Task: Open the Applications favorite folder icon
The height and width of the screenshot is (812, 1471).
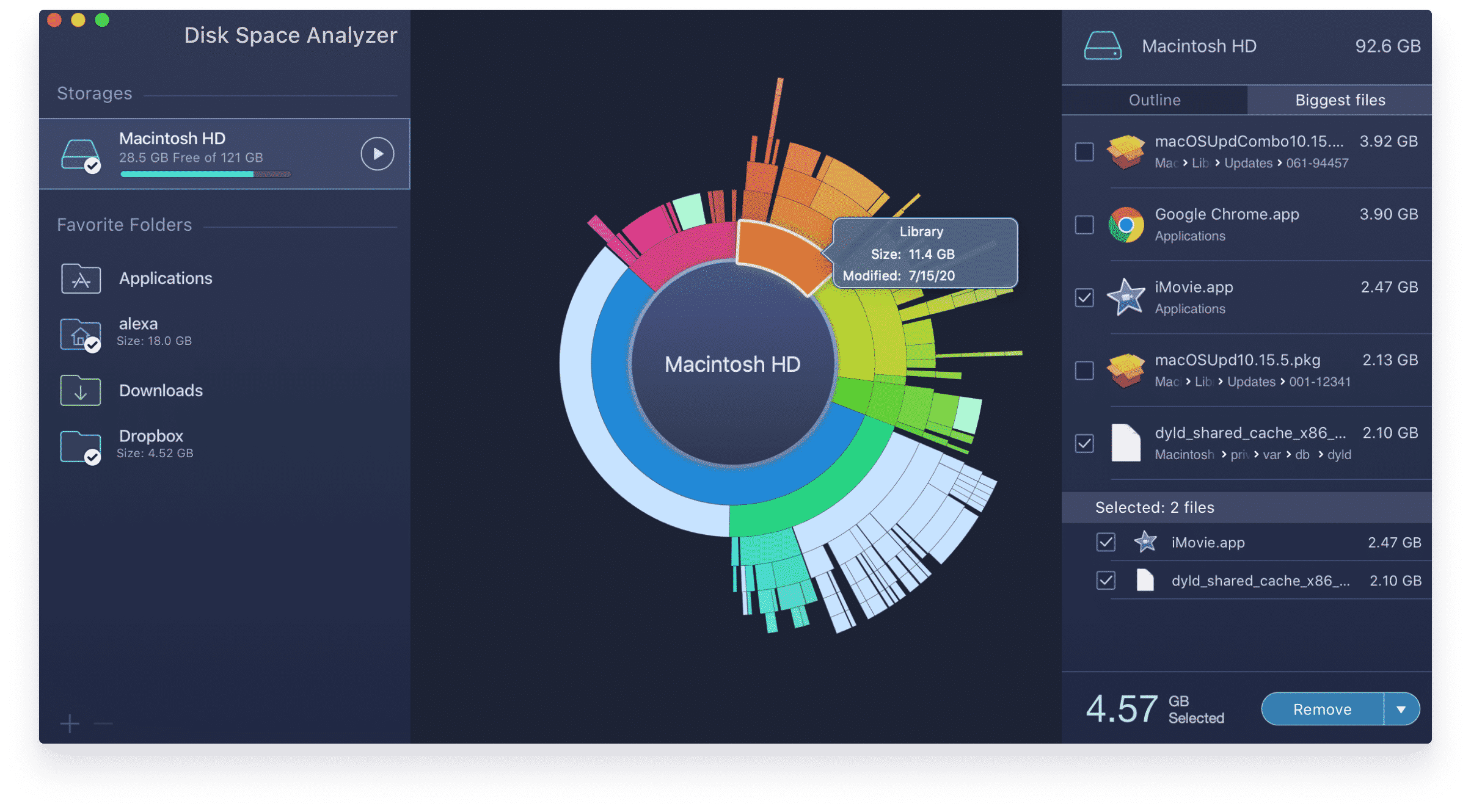Action: pyautogui.click(x=80, y=278)
